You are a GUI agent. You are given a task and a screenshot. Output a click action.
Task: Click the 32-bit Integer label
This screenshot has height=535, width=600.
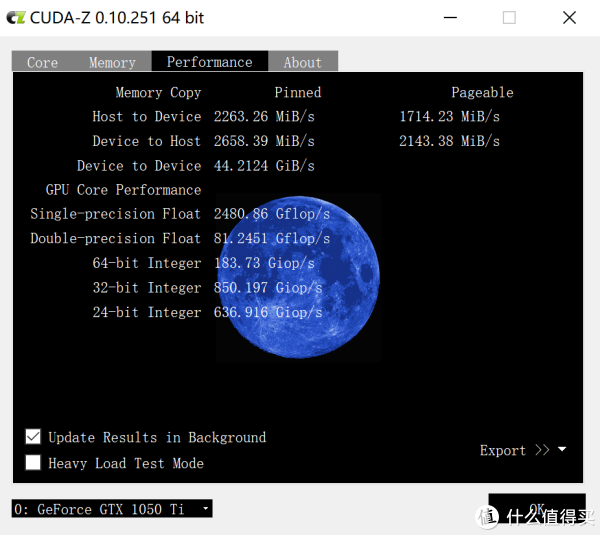(x=147, y=287)
